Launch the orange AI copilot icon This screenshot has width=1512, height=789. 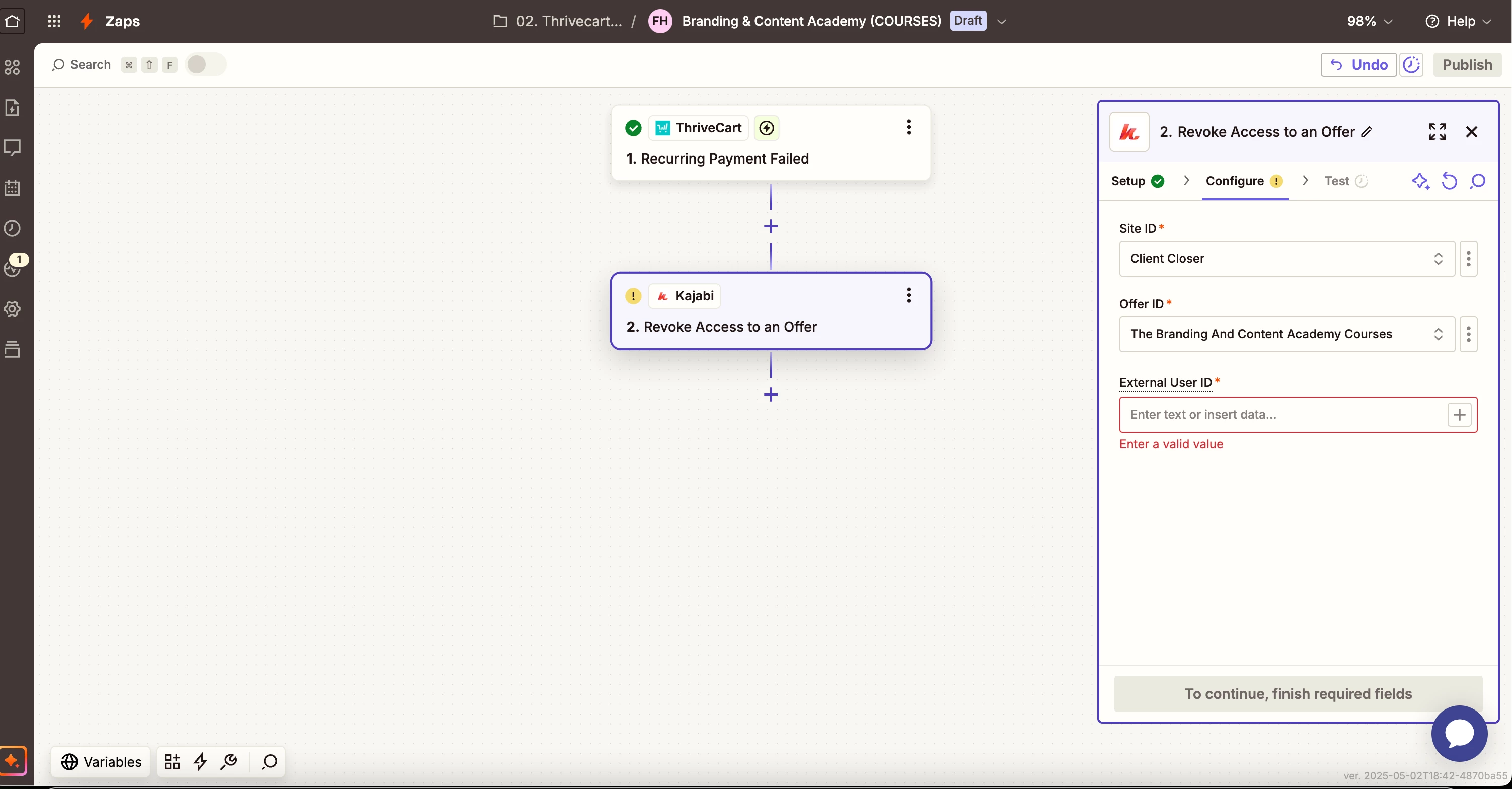(12, 761)
